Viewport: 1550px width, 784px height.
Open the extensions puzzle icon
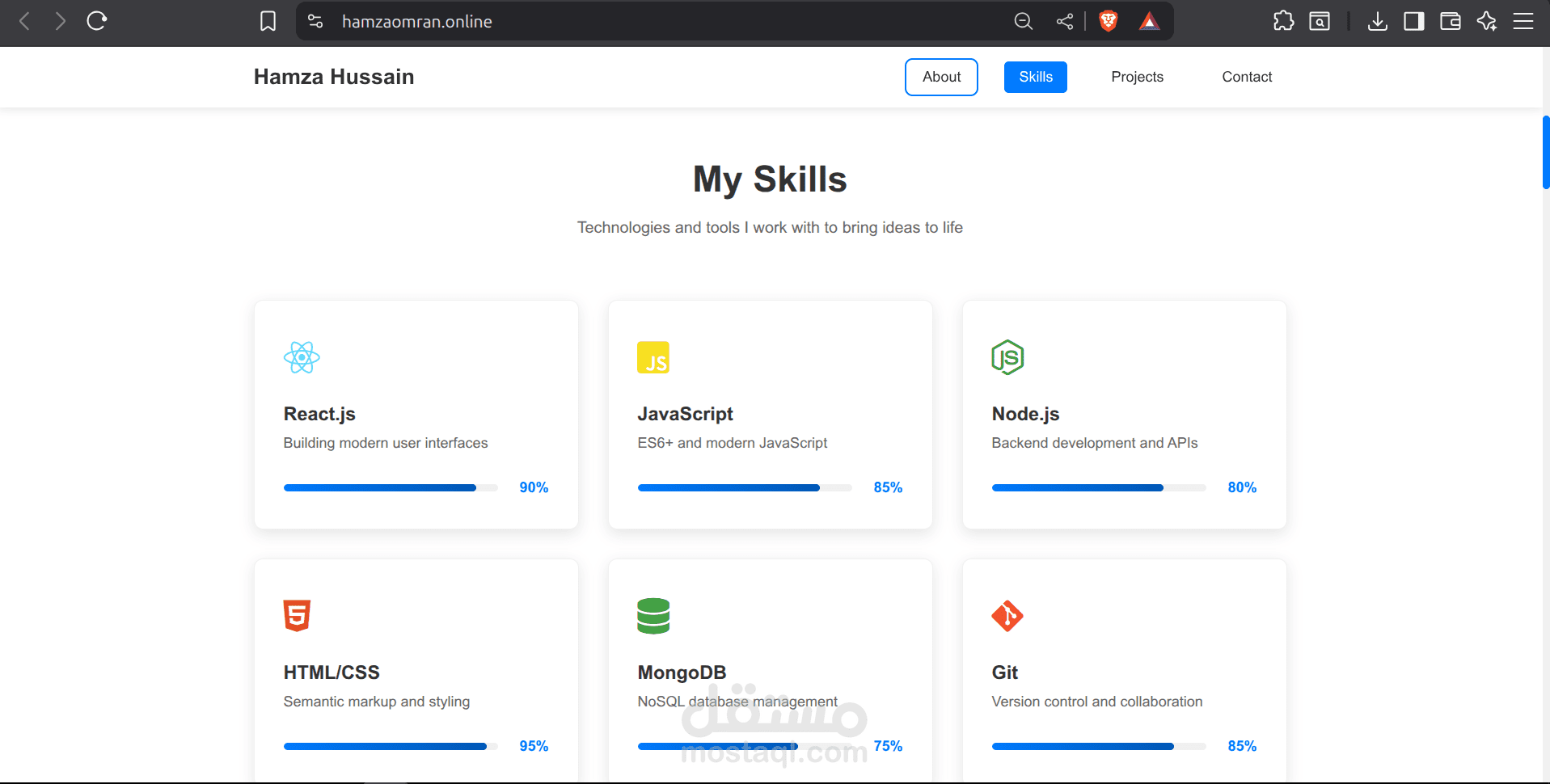(1283, 21)
